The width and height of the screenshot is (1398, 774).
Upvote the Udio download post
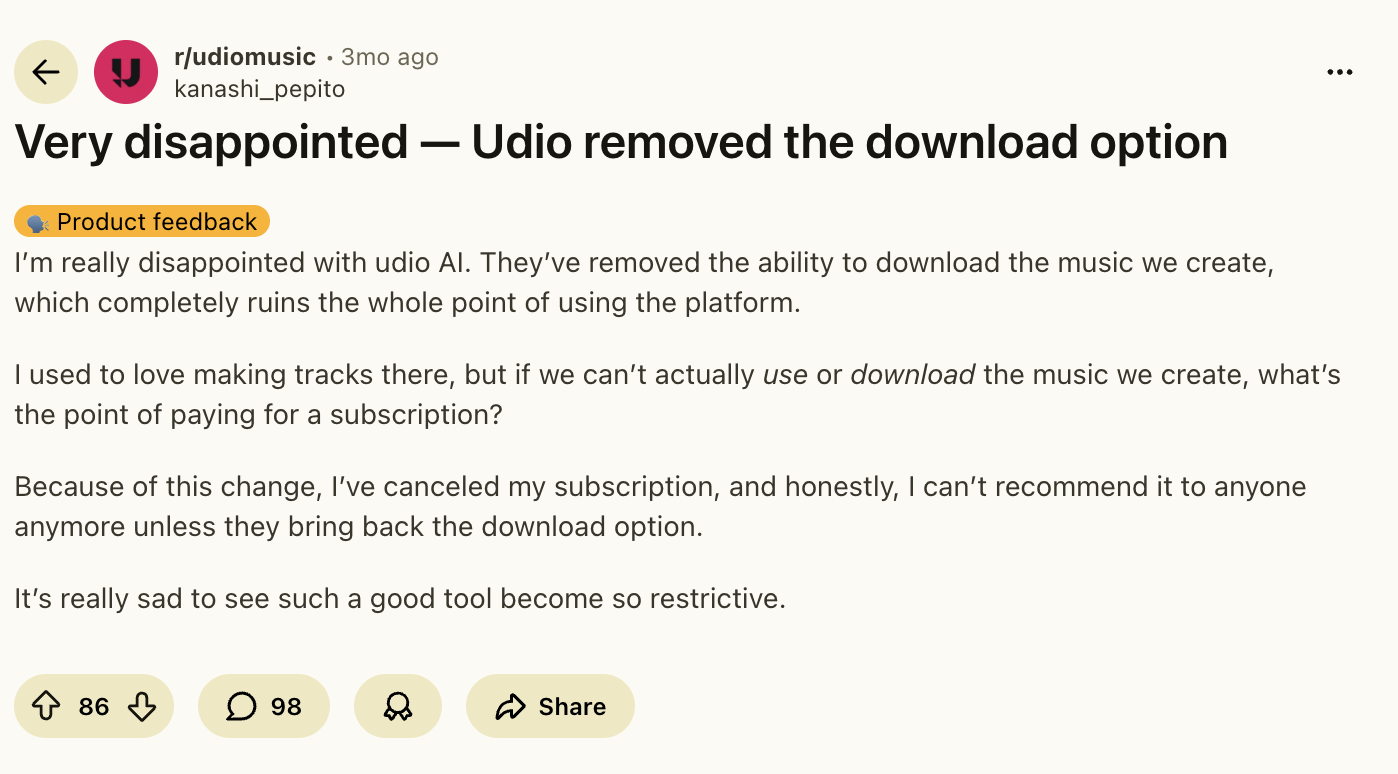pos(46,707)
